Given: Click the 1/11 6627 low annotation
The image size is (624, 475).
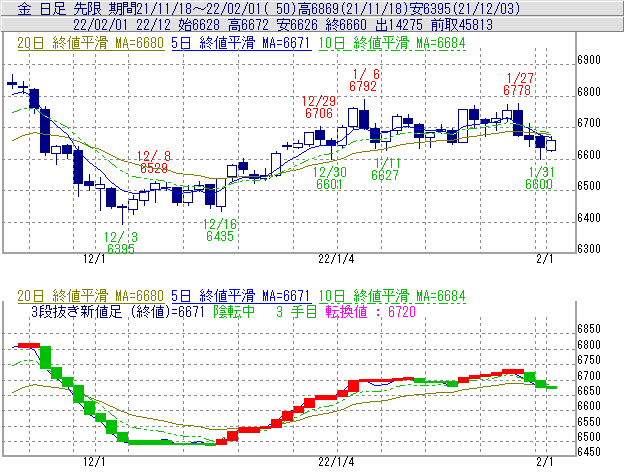Looking at the screenshot, I should coord(385,169).
